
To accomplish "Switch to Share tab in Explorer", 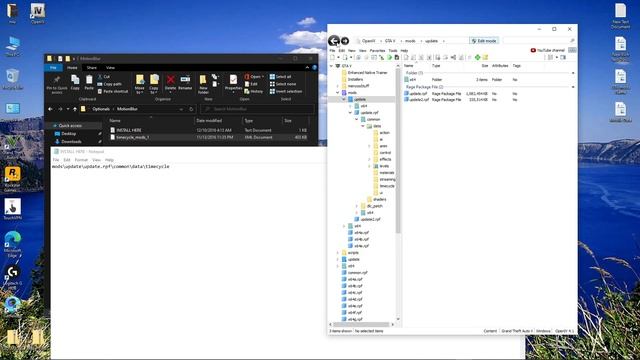I will [92, 68].
